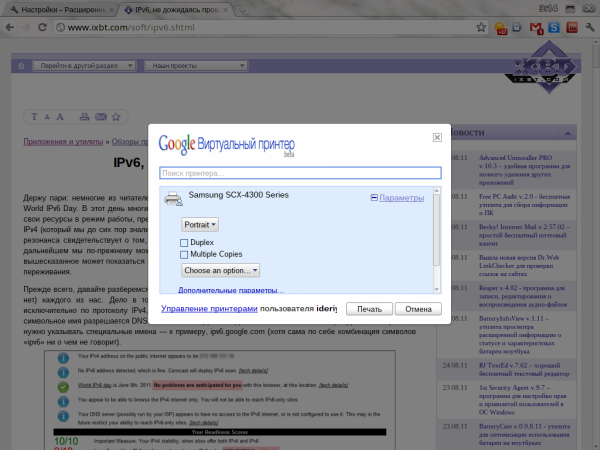Image resolution: width=600 pixels, height=450 pixels.
Task: Click the Поиск принтера search field
Action: pos(300,173)
